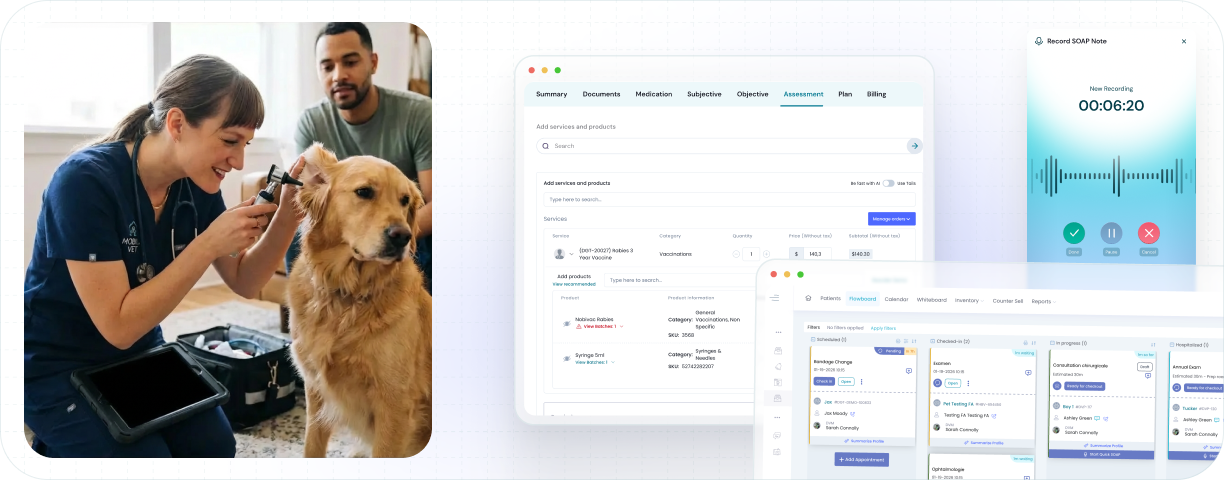Open the three-dot menu on Bandage Change card

pos(861,381)
